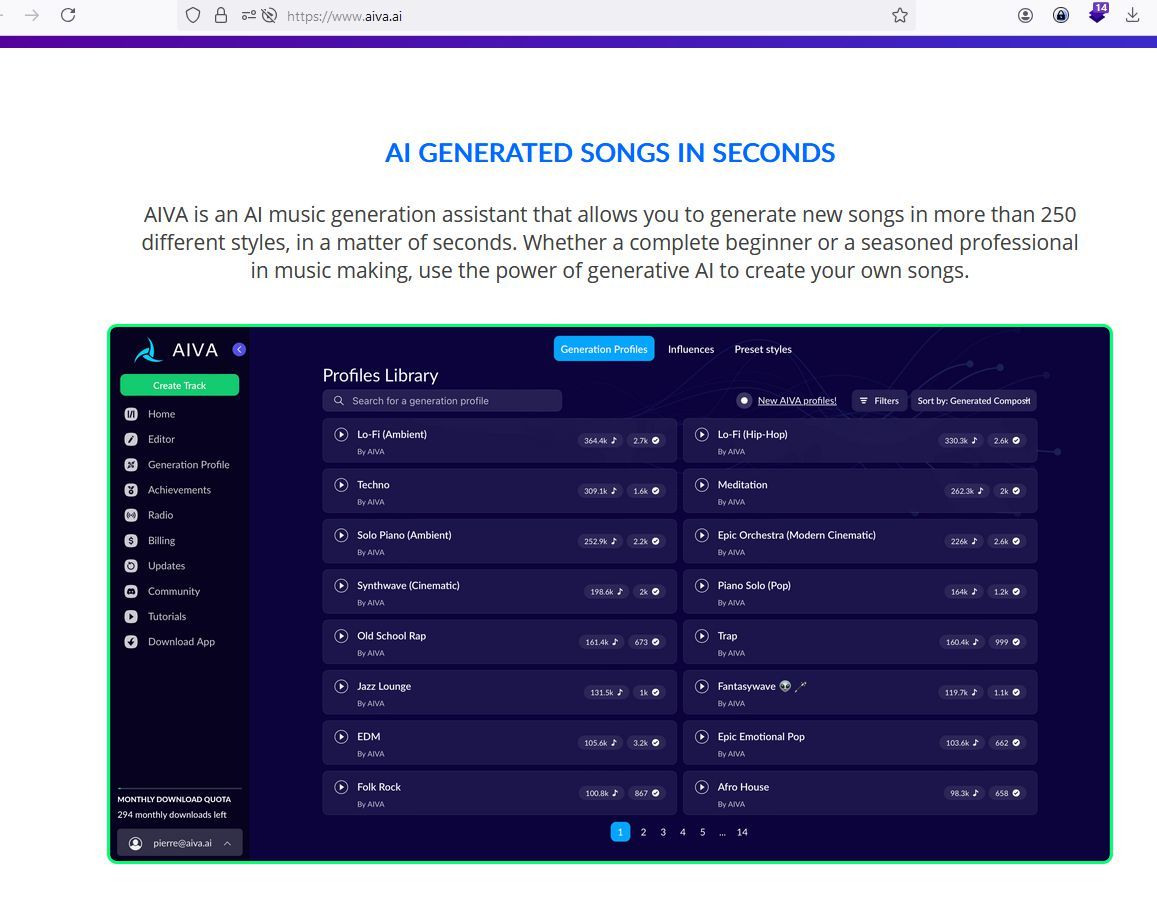Open the Billing sidebar item
1157x900 pixels.
(x=150, y=541)
